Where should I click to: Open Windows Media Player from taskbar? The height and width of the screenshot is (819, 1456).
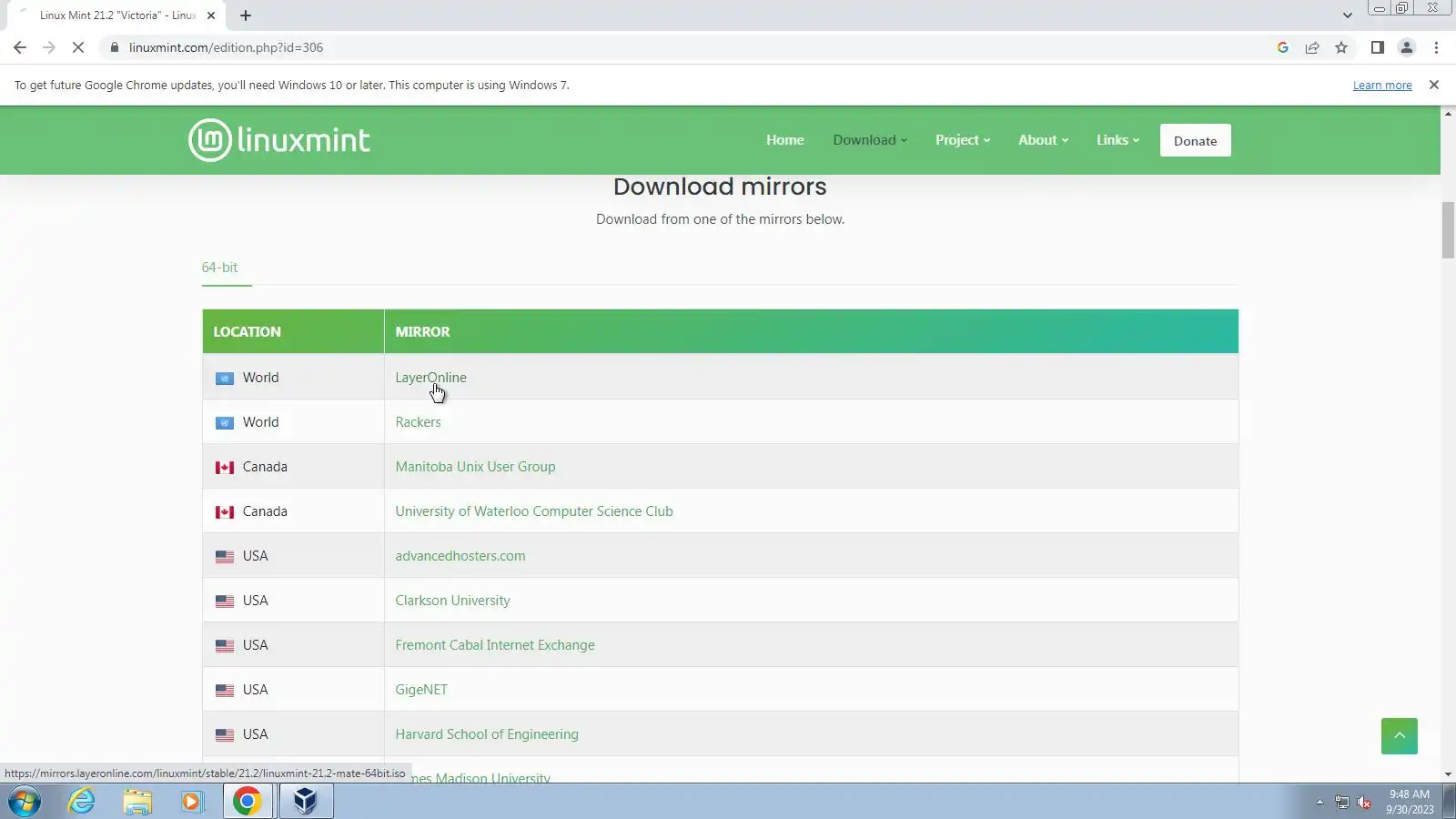point(192,802)
